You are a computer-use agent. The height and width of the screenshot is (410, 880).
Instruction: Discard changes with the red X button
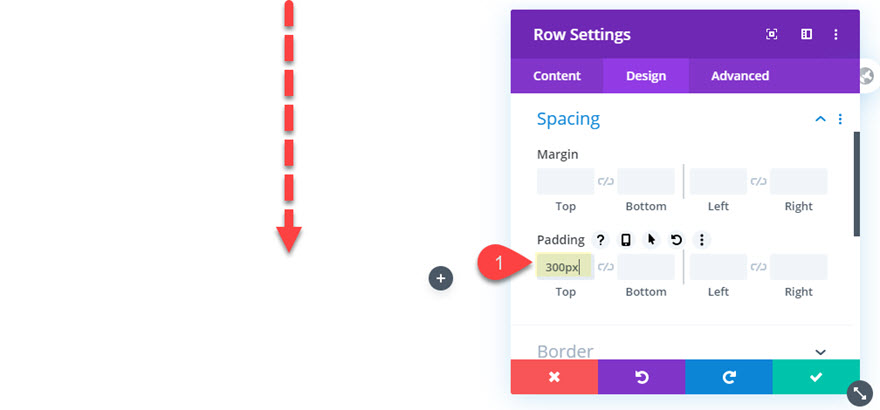554,377
